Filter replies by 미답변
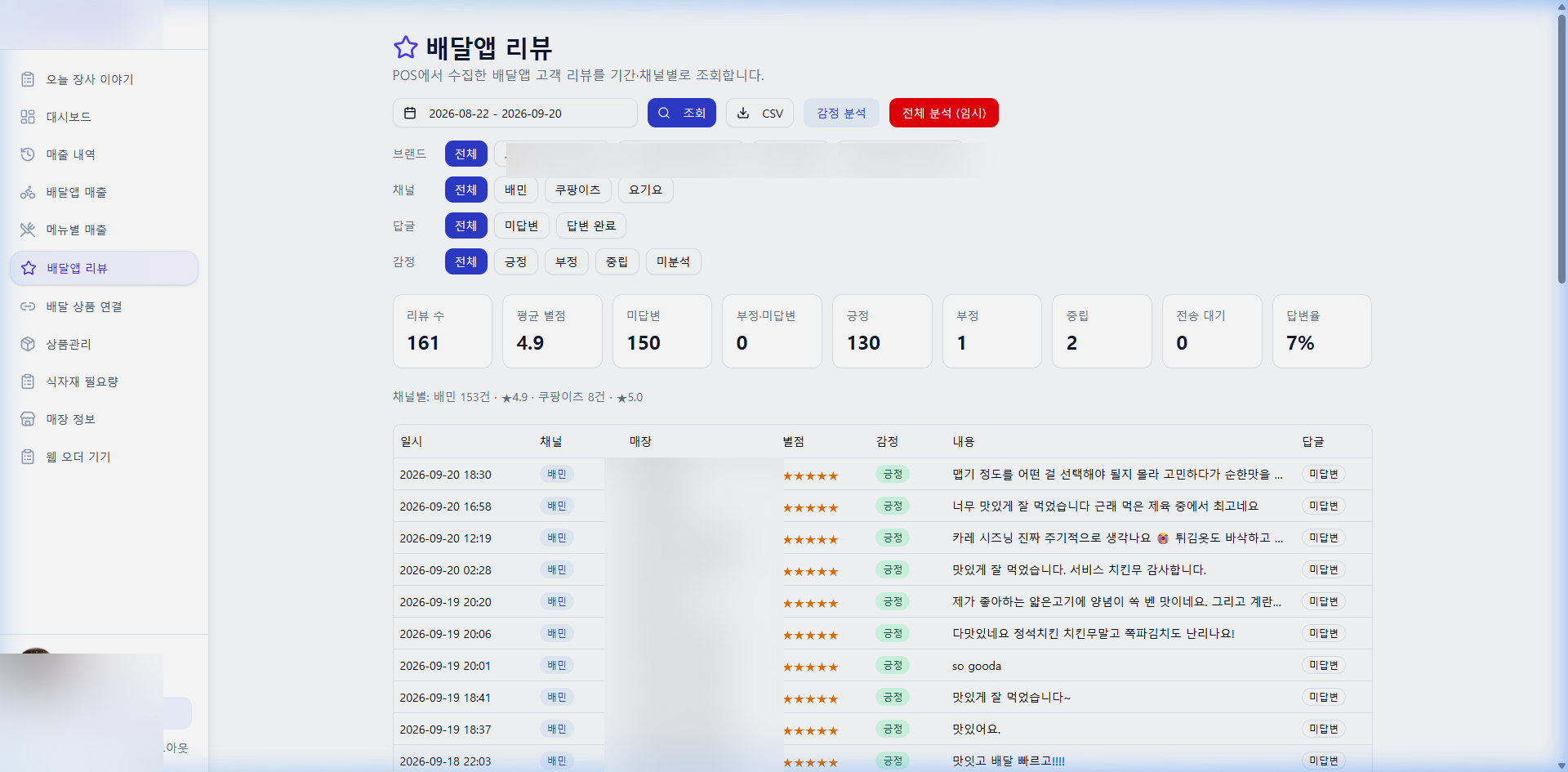Image resolution: width=1568 pixels, height=772 pixels. point(521,225)
